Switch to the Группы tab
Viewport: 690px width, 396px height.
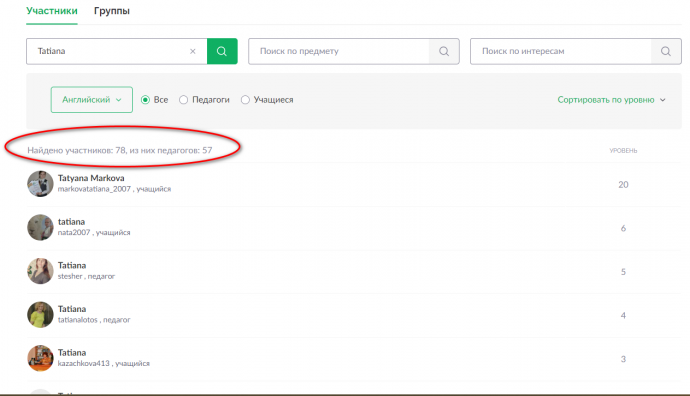(x=112, y=11)
